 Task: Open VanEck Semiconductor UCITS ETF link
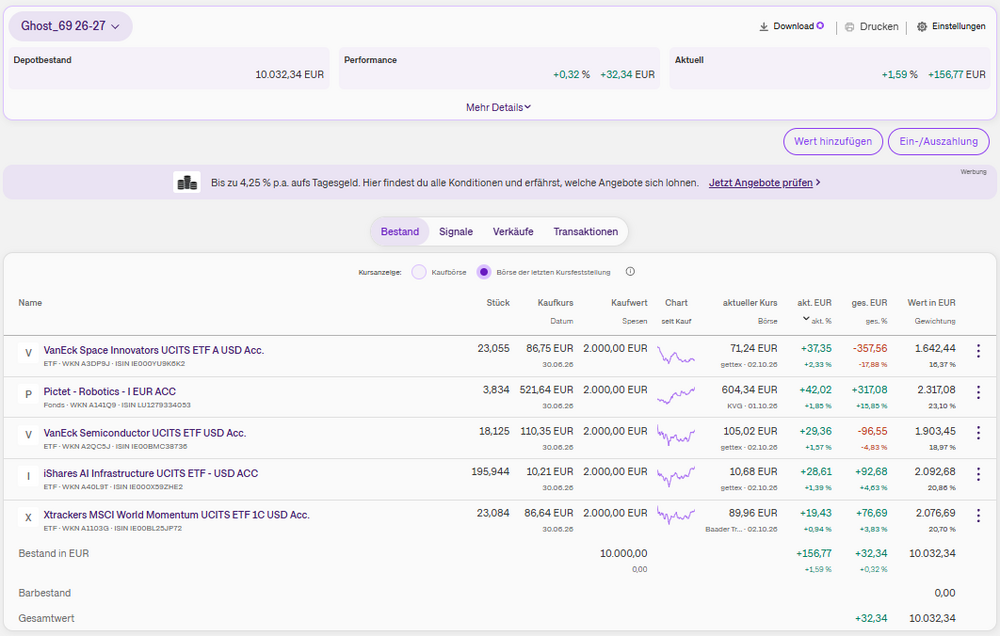click(x=145, y=433)
